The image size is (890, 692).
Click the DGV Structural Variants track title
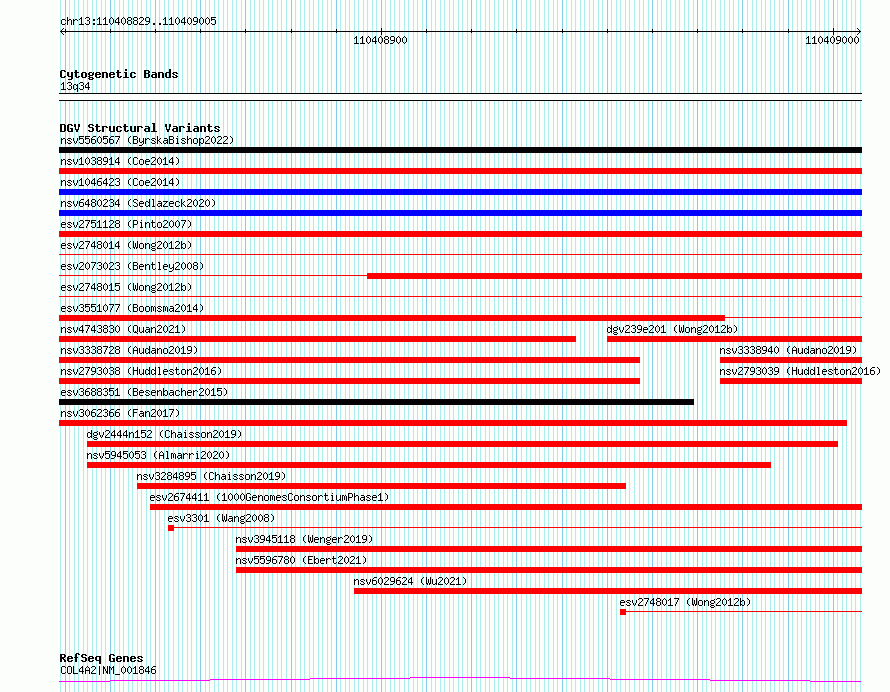click(140, 128)
